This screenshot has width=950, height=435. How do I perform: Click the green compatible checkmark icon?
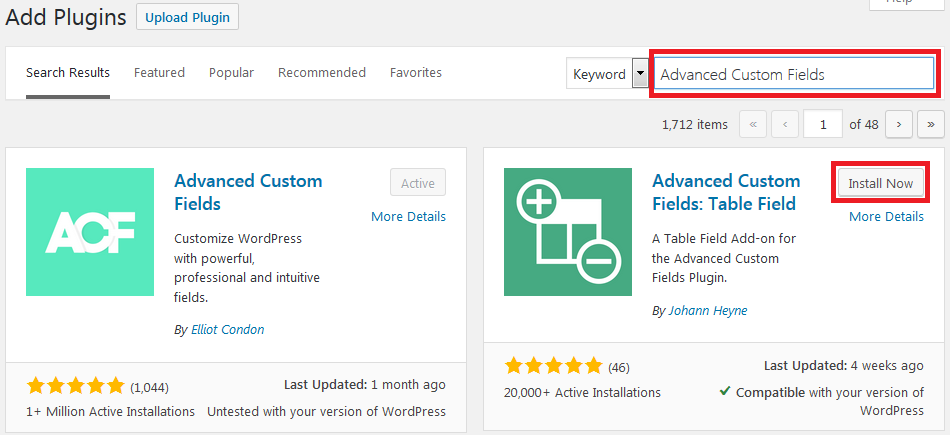point(724,391)
